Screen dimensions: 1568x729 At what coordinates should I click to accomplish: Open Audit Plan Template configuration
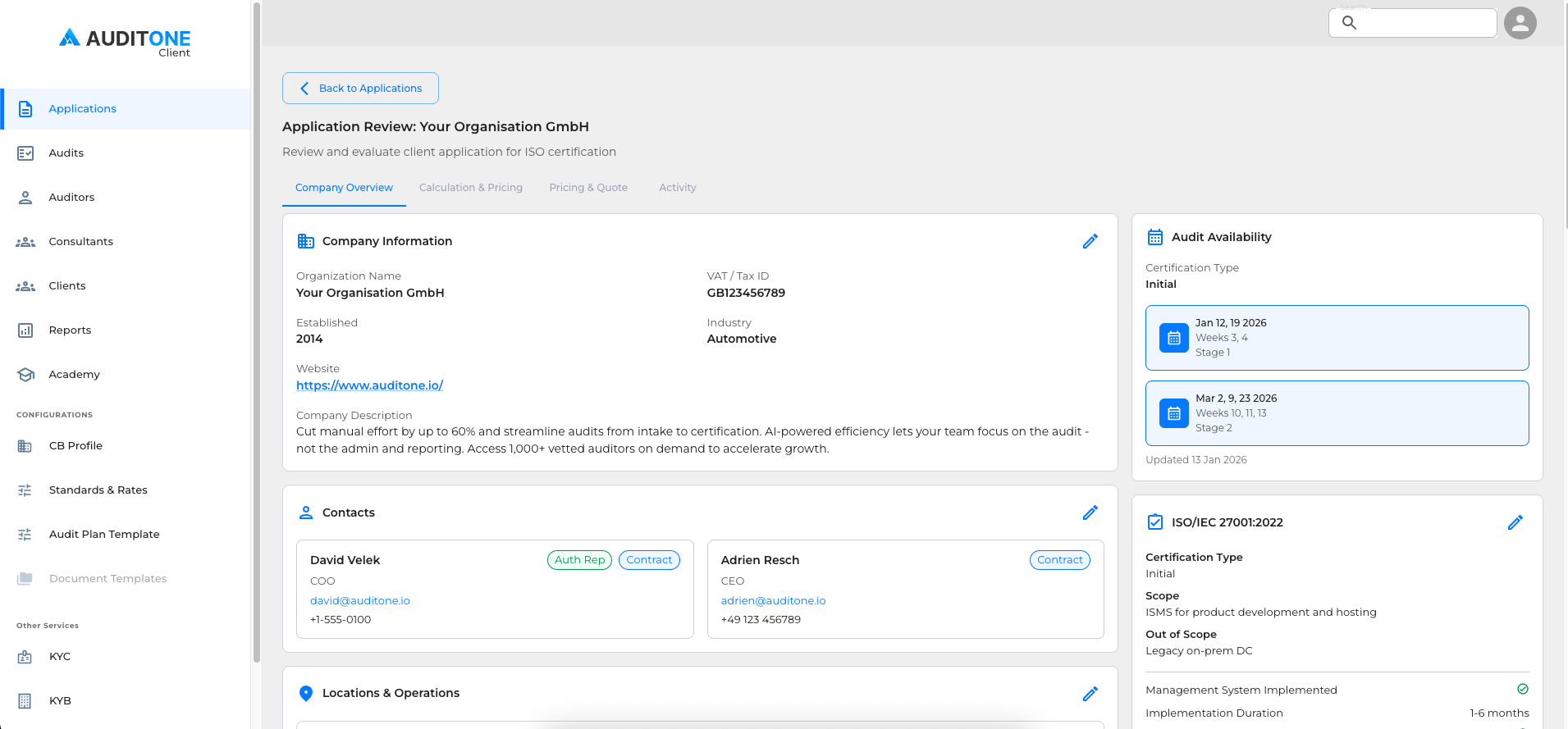125,535
